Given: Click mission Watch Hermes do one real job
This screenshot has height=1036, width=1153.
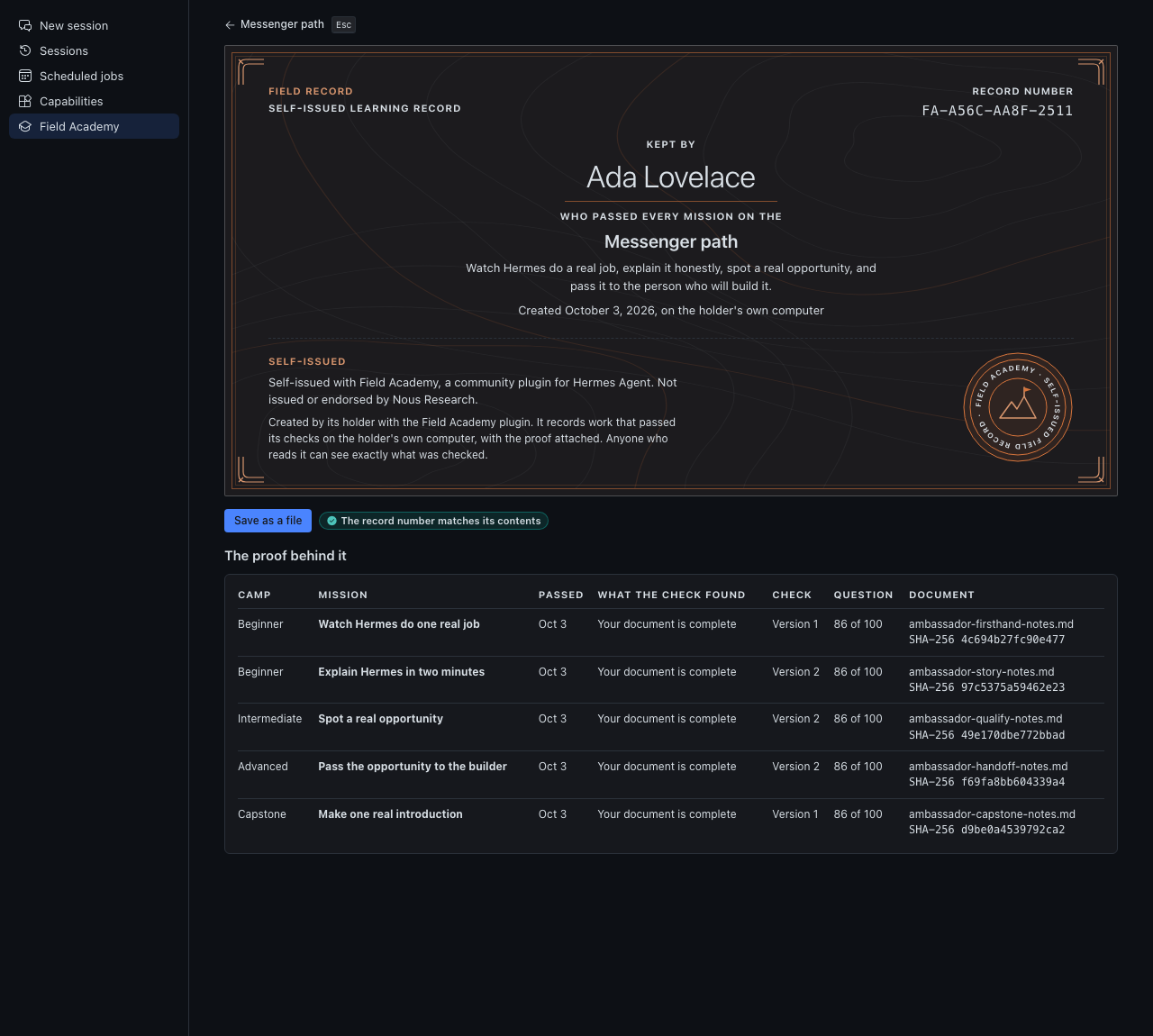Looking at the screenshot, I should pos(399,624).
